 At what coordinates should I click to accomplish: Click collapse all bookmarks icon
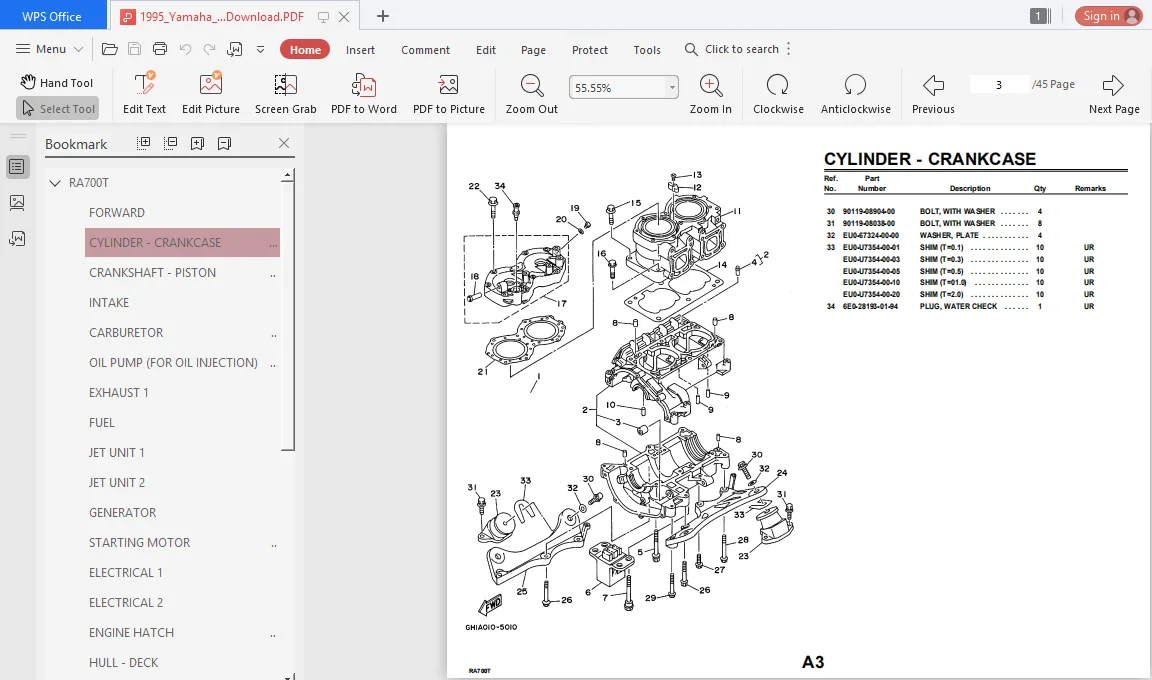[170, 143]
